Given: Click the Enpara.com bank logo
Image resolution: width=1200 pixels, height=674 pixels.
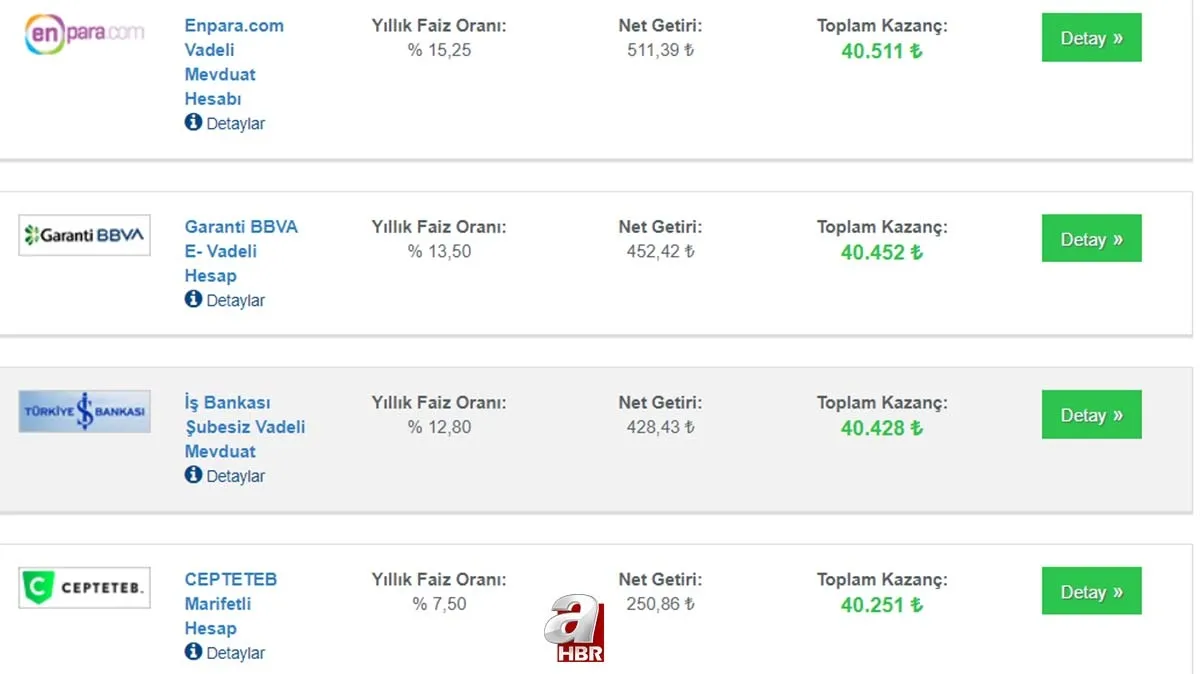Looking at the screenshot, I should click(x=84, y=34).
